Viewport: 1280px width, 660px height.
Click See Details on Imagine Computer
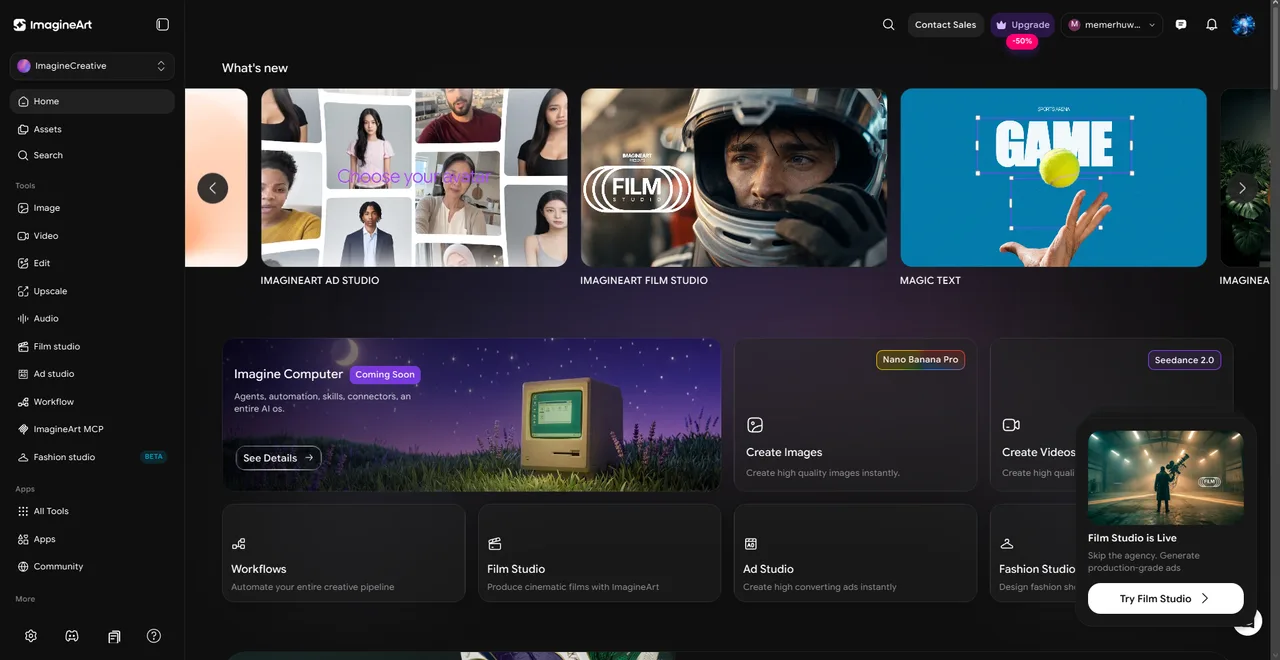pyautogui.click(x=278, y=458)
